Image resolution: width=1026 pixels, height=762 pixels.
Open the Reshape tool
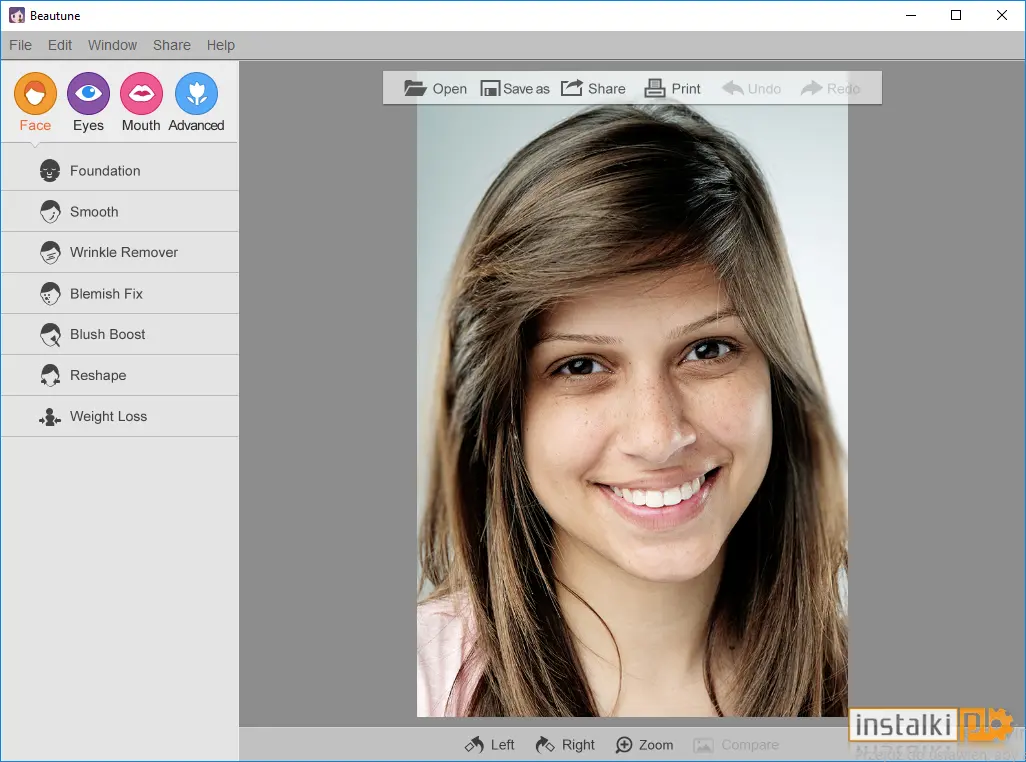click(120, 375)
